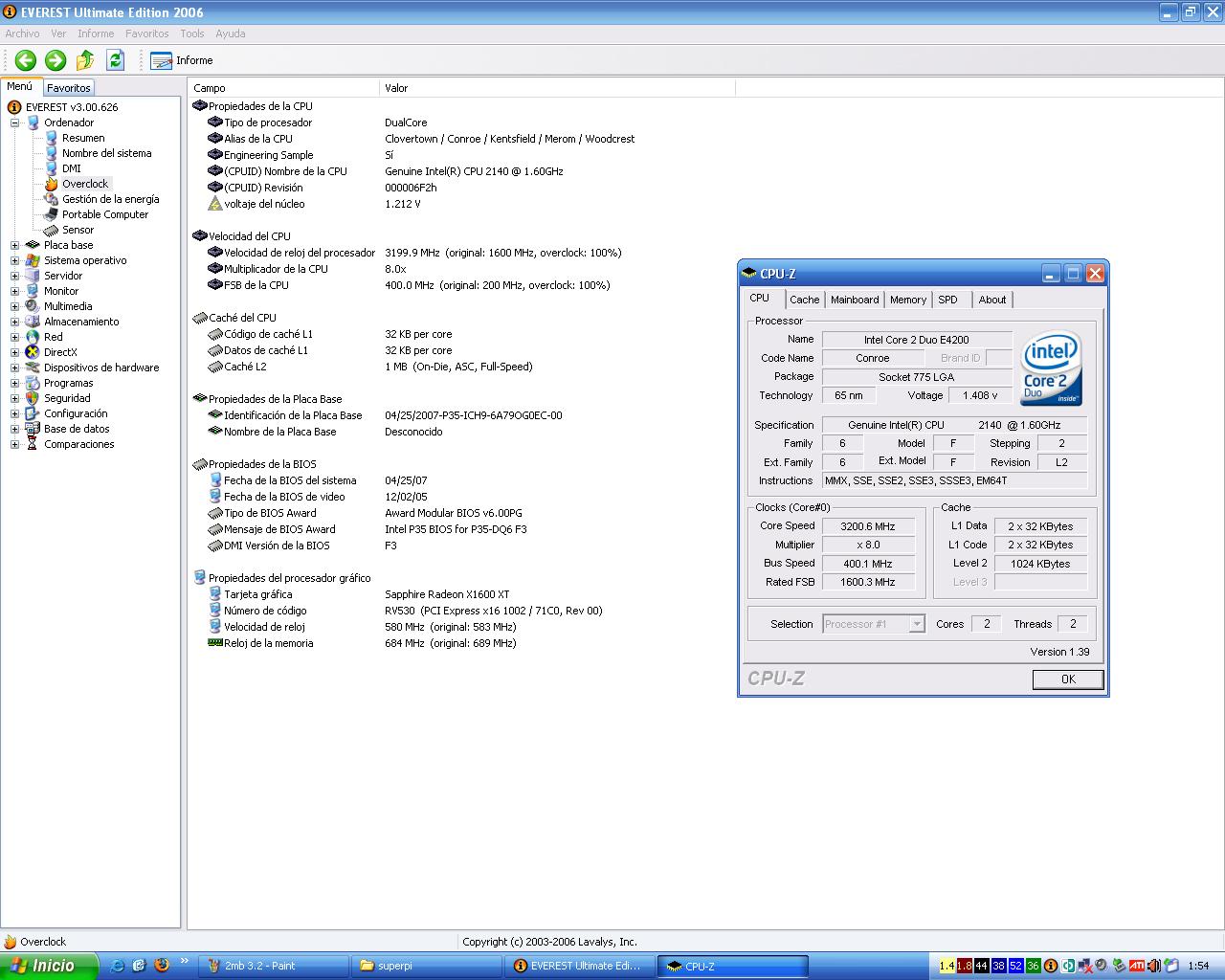Expand the Almacenamiento tree node

(14, 322)
